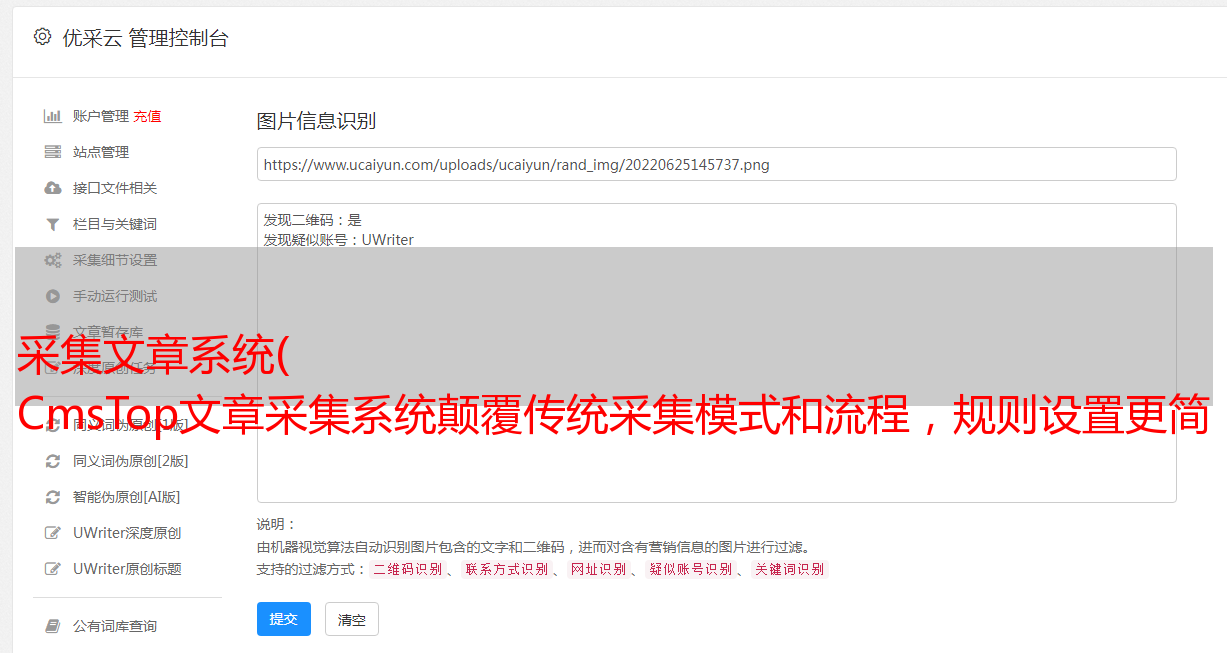Click the 关键词识别 tag

(x=790, y=569)
